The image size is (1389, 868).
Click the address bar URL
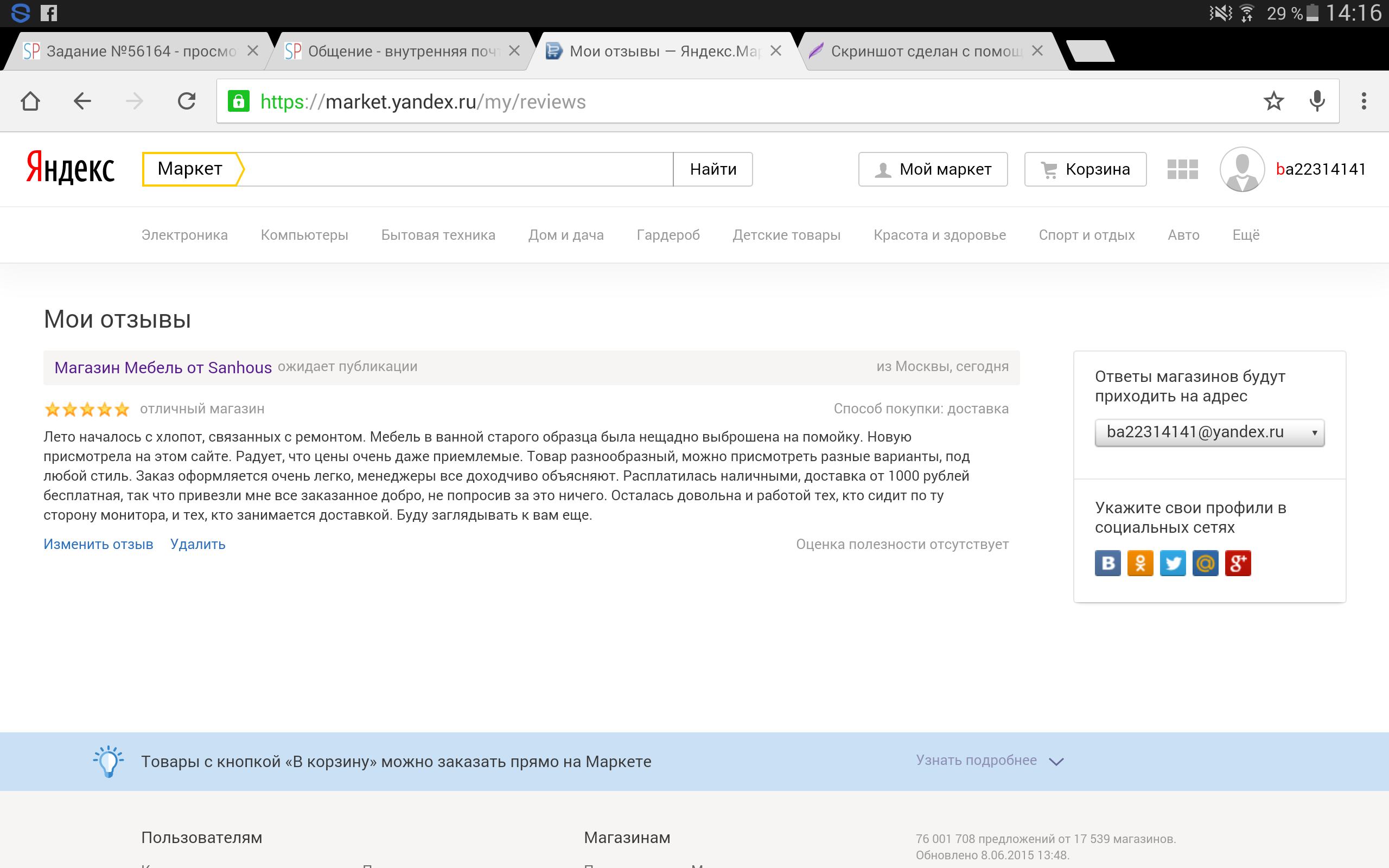tap(423, 101)
